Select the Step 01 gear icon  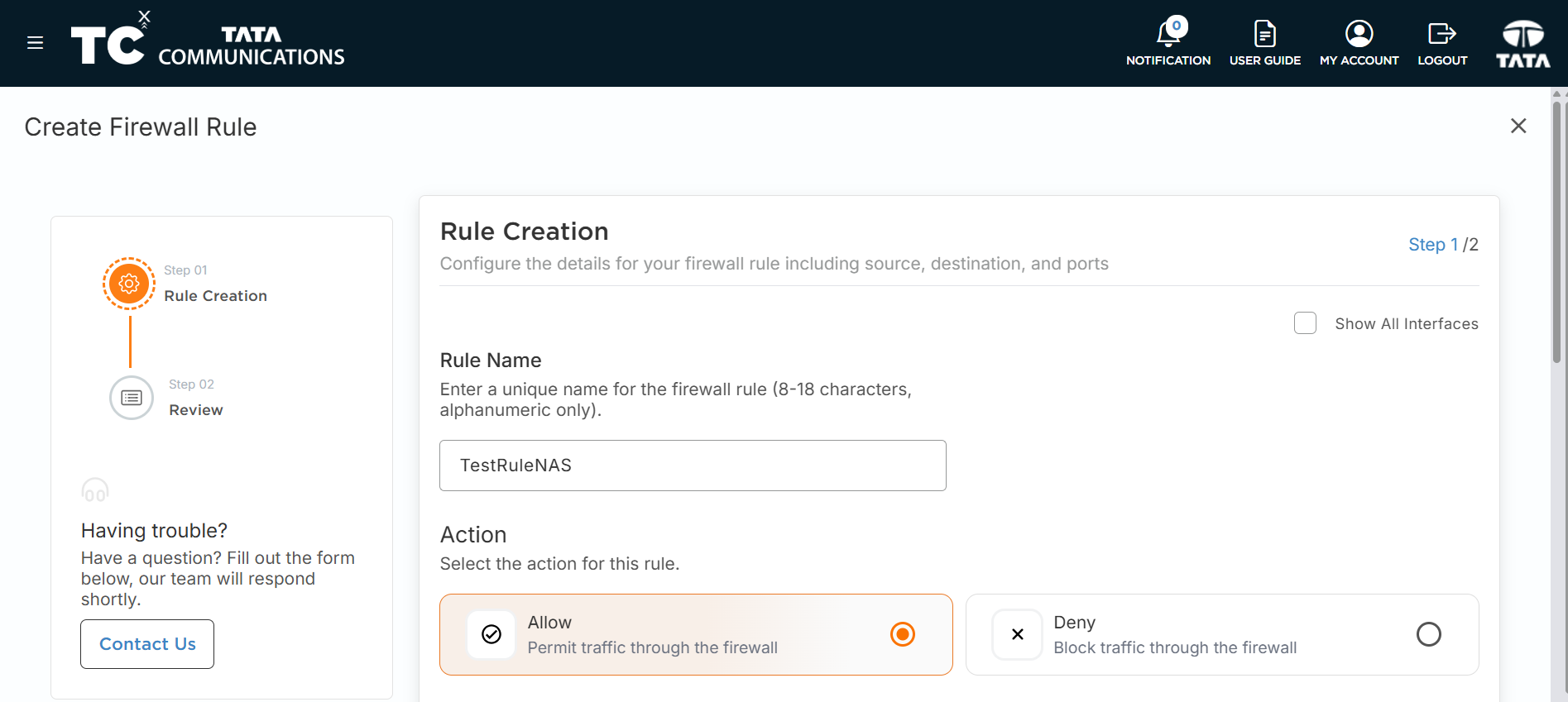click(x=129, y=284)
